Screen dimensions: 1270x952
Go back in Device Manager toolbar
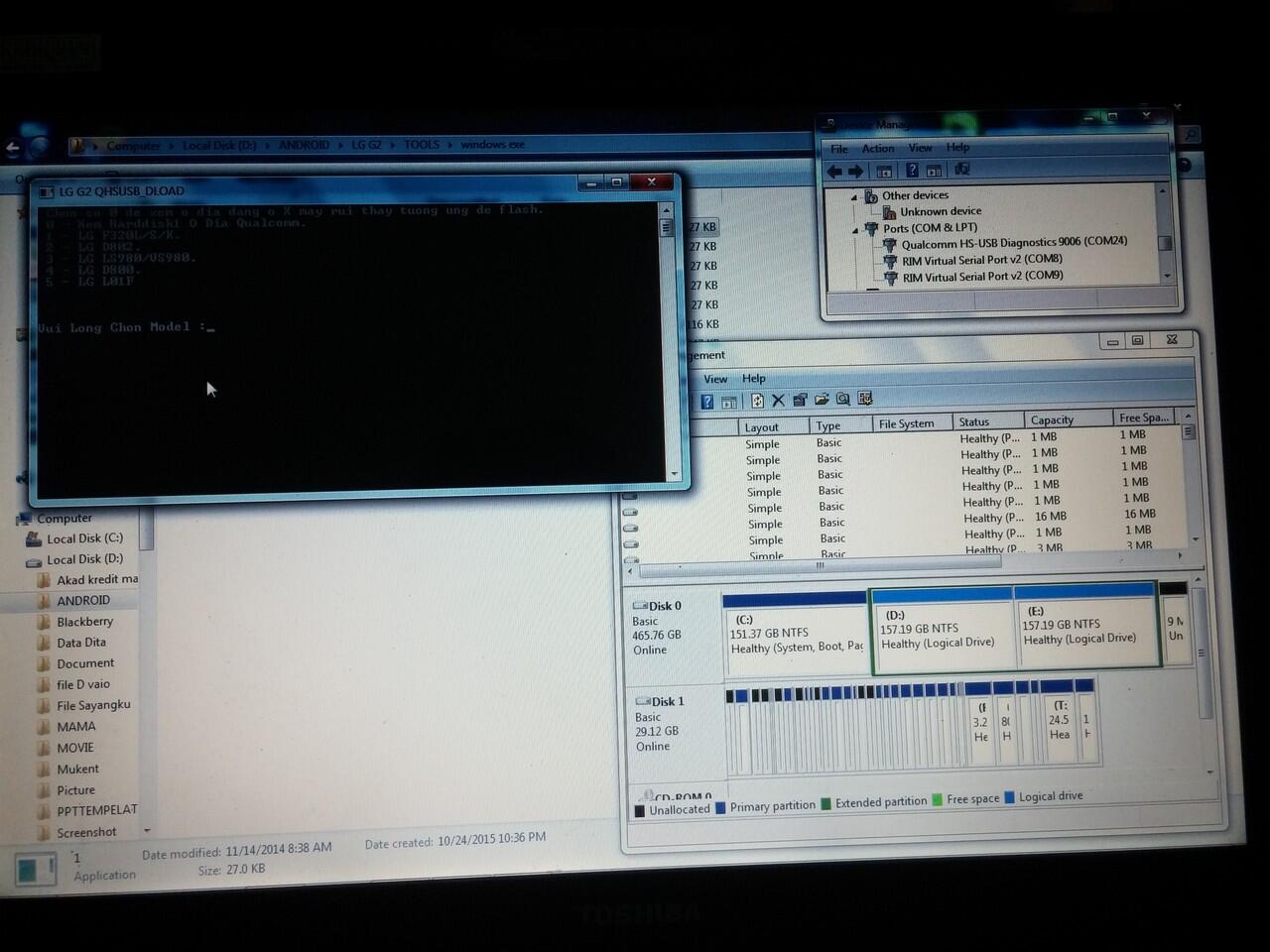pyautogui.click(x=834, y=171)
